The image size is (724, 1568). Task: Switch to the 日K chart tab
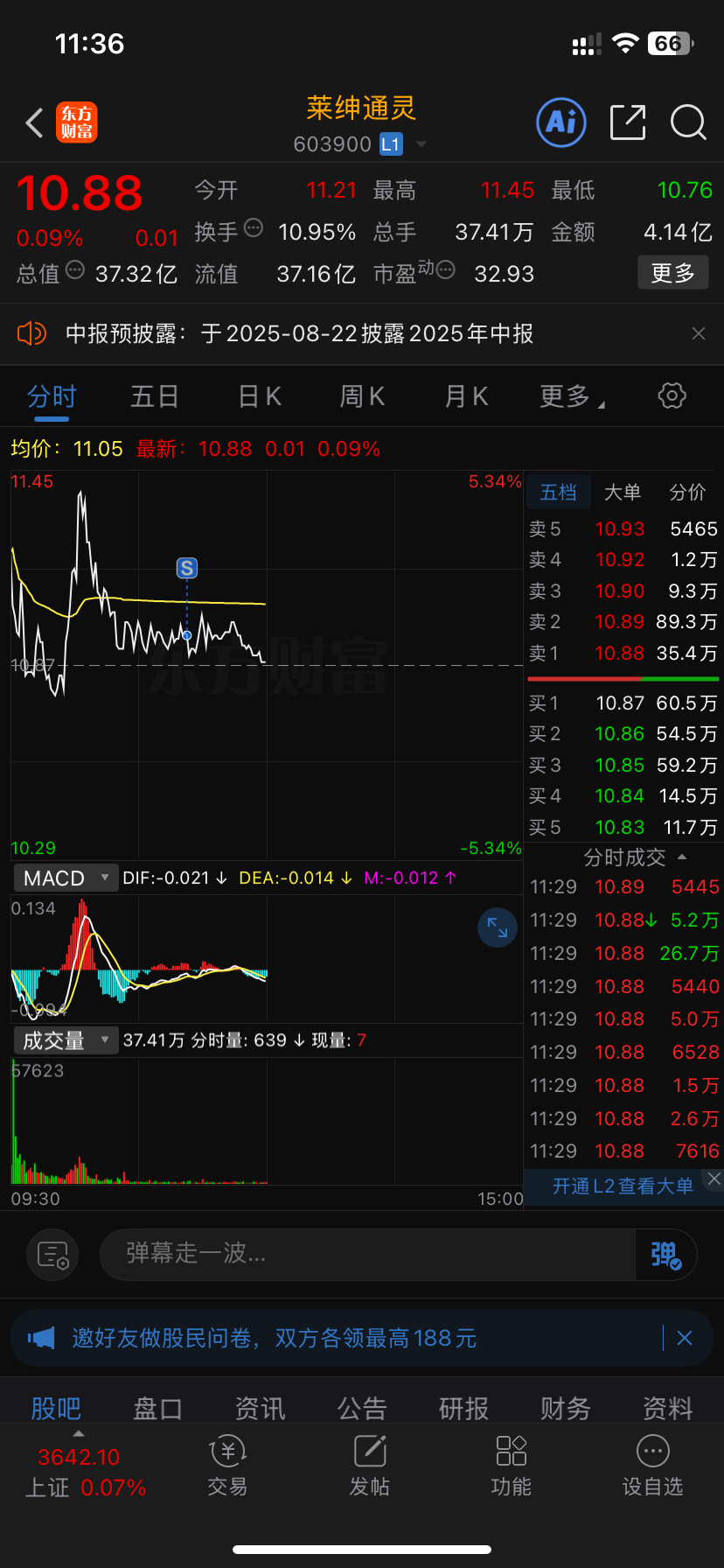(260, 396)
